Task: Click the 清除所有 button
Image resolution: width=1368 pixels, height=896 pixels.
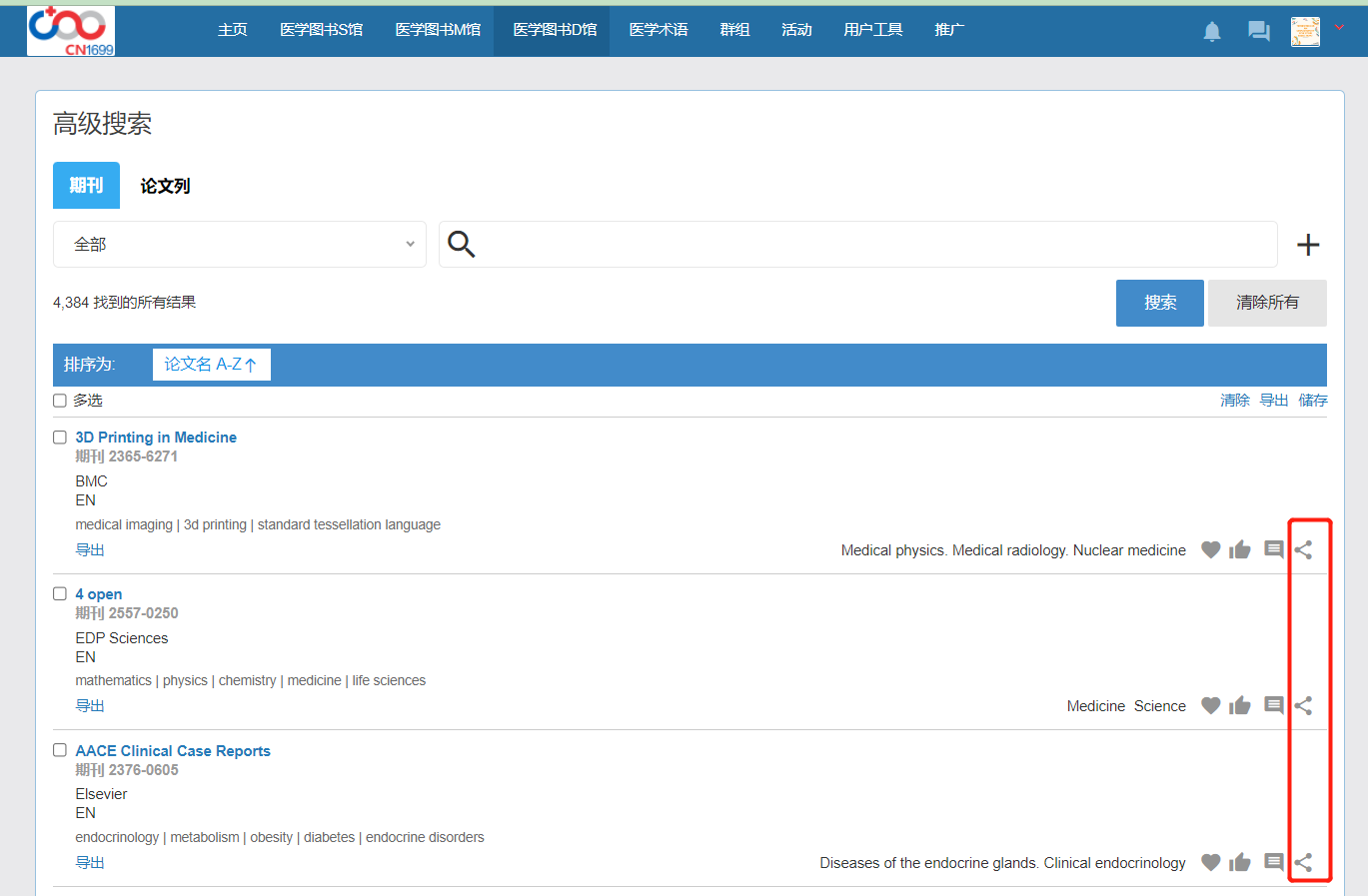Action: coord(1267,303)
